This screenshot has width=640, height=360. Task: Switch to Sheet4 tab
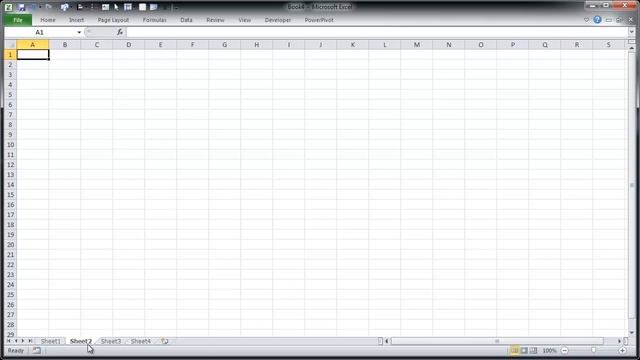[141, 341]
